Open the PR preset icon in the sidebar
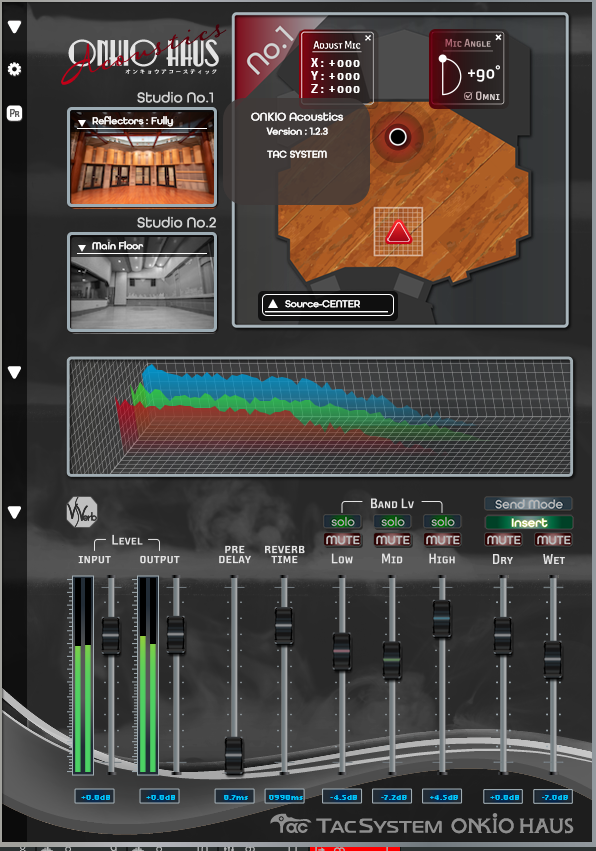The height and width of the screenshot is (851, 596). tap(15, 113)
